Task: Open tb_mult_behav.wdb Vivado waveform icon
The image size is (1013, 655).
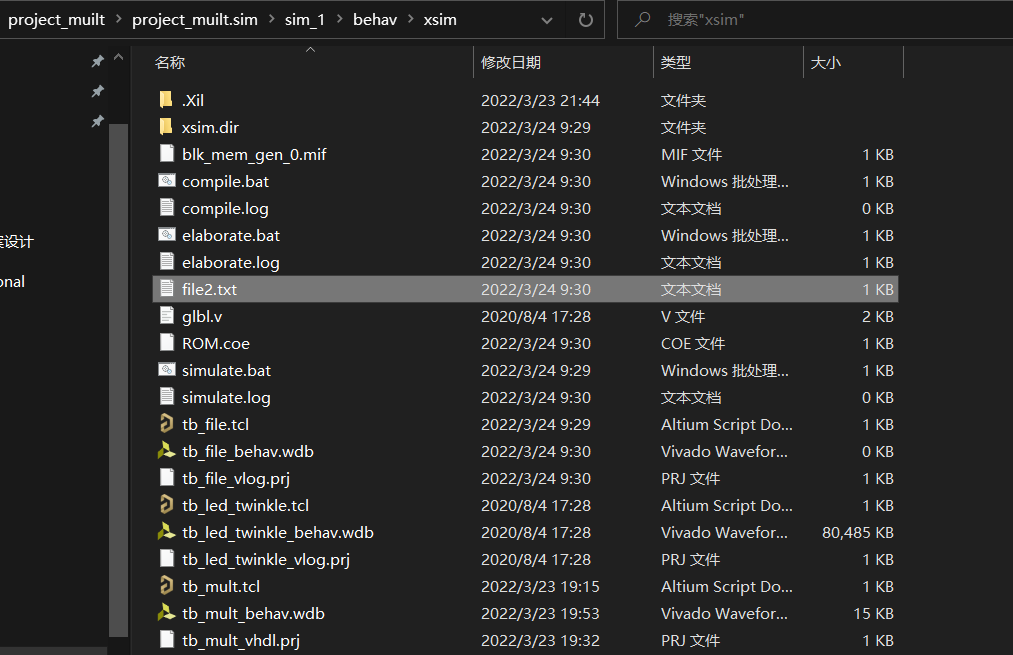Action: (x=167, y=613)
